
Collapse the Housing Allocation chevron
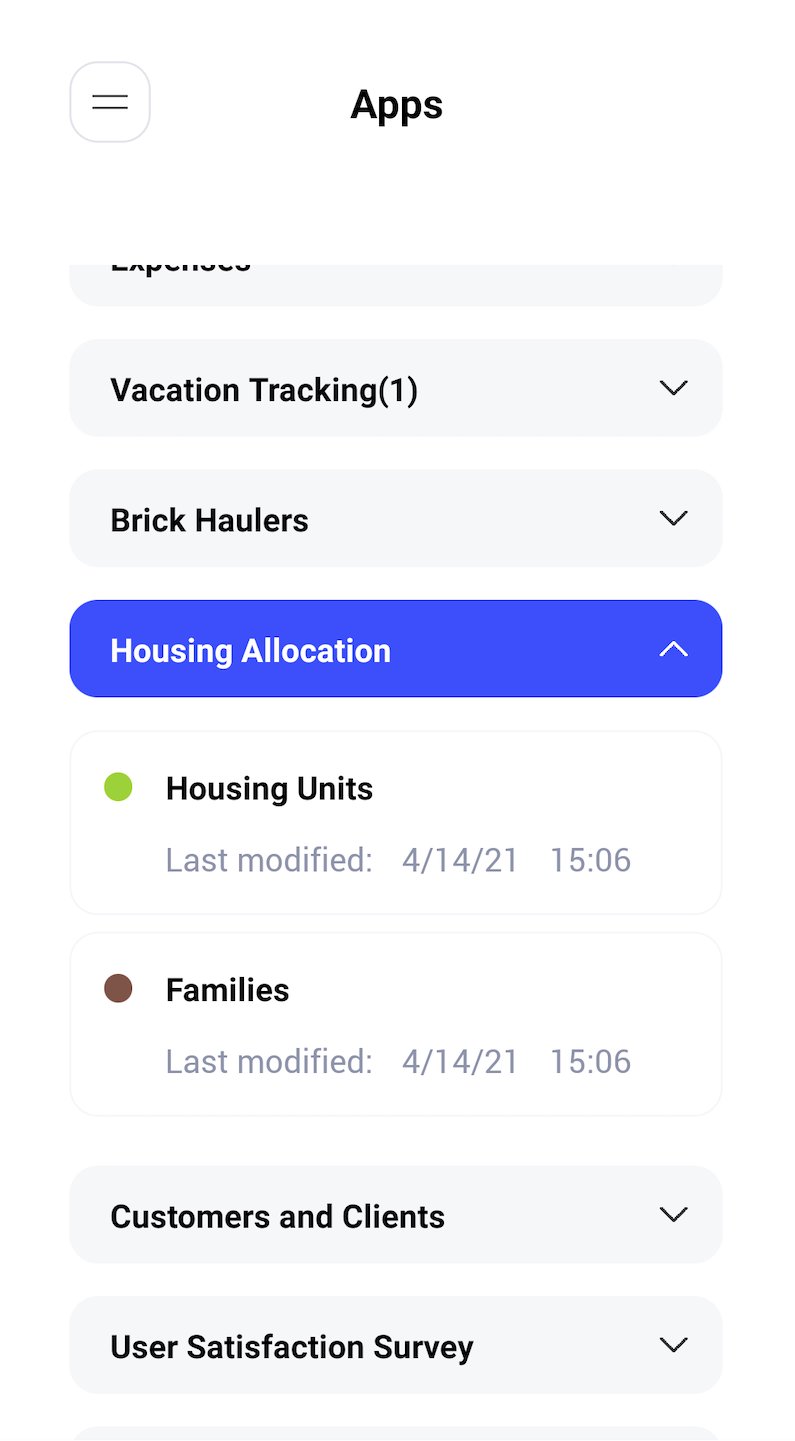[674, 649]
